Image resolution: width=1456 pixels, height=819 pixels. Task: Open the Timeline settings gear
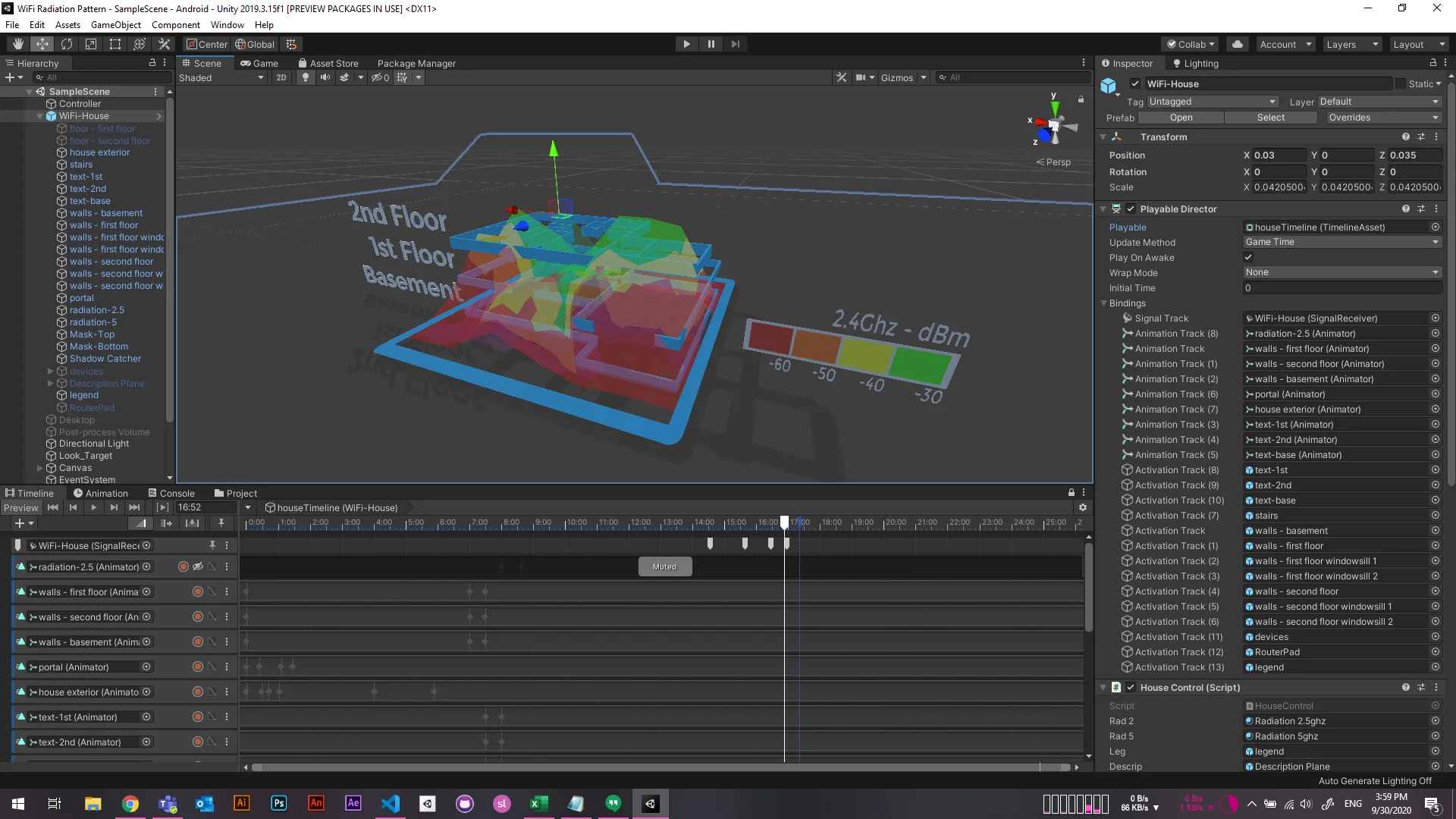coord(1083,507)
